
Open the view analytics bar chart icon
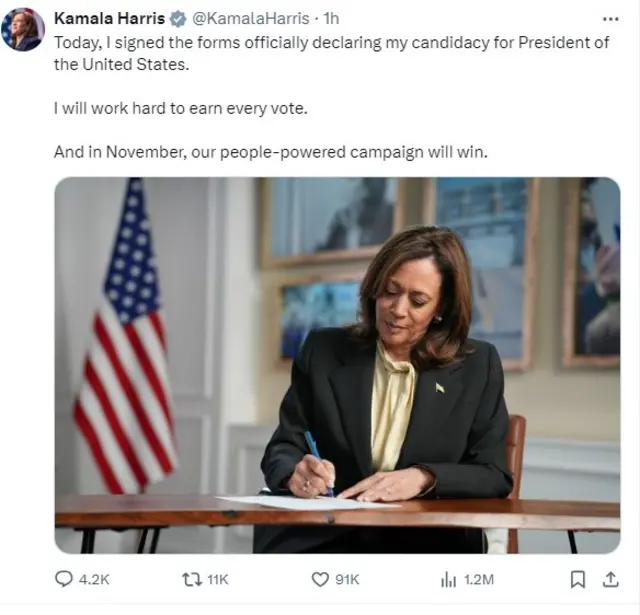click(x=449, y=579)
